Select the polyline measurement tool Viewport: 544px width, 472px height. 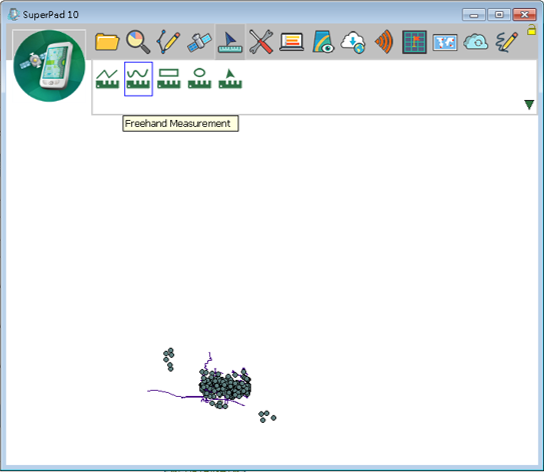(x=107, y=79)
